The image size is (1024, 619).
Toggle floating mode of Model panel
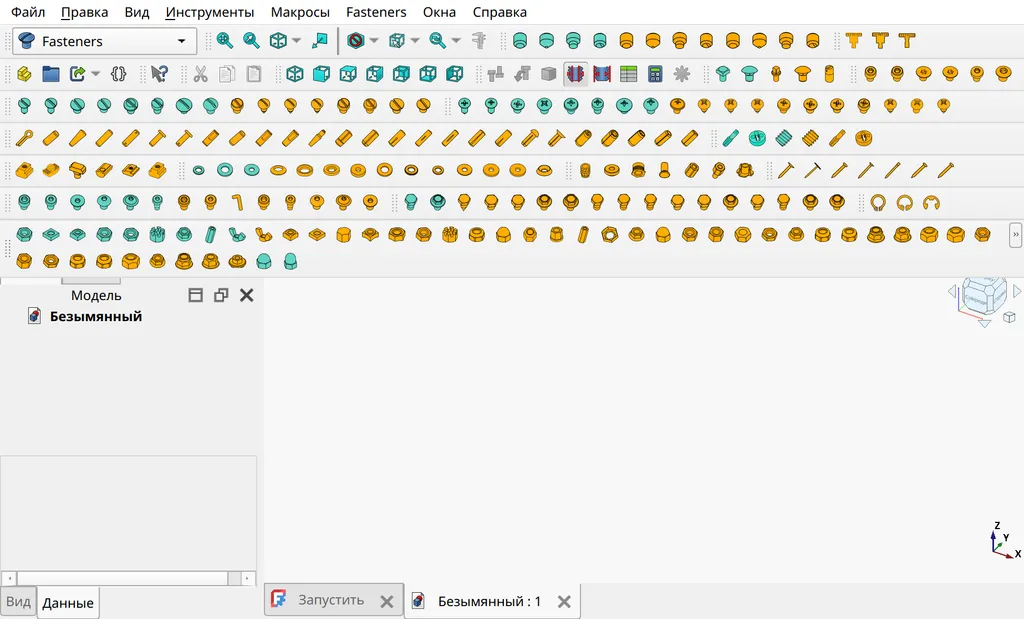[221, 295]
